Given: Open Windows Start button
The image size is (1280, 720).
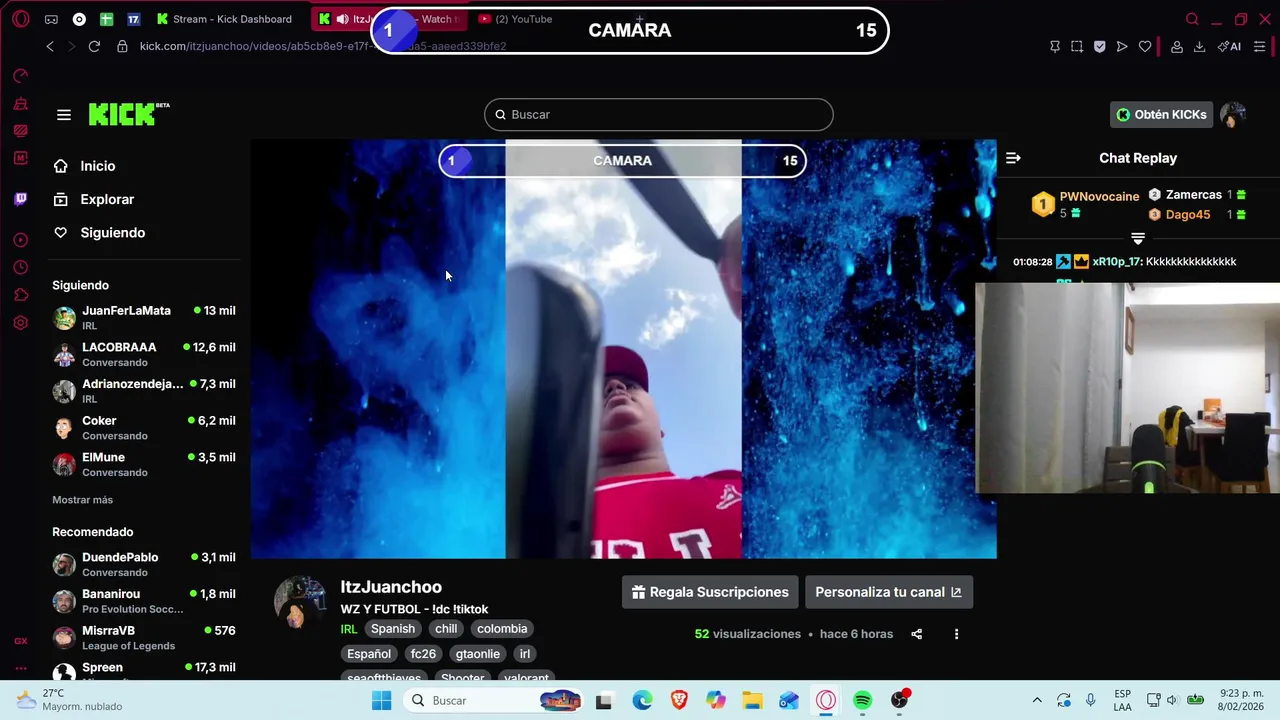Looking at the screenshot, I should click(381, 701).
